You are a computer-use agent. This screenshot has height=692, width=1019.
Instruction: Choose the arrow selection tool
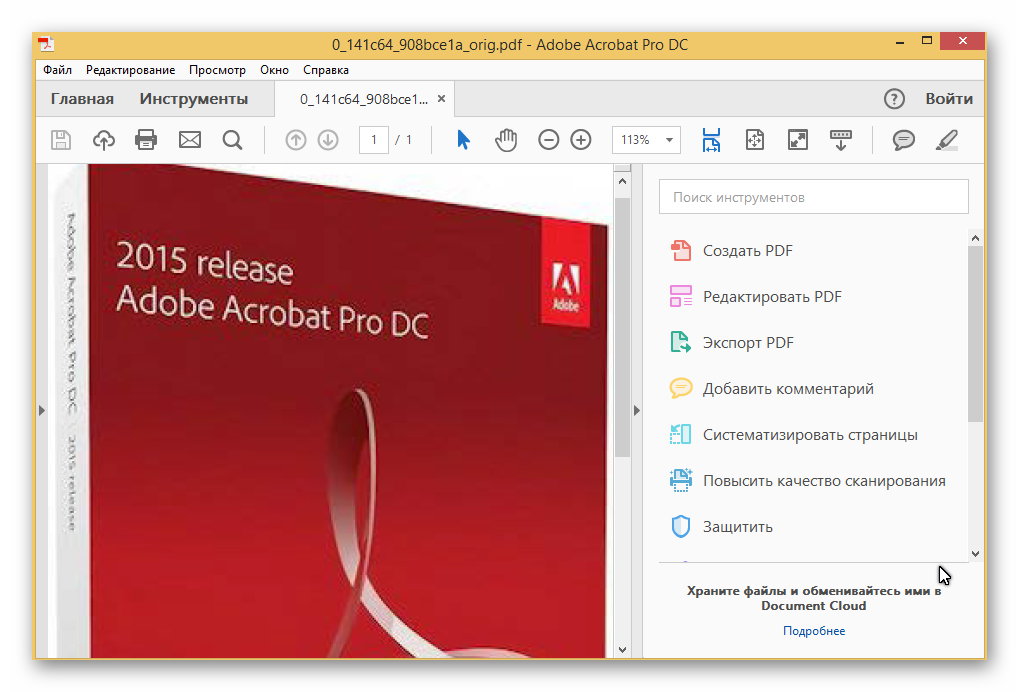pos(463,140)
